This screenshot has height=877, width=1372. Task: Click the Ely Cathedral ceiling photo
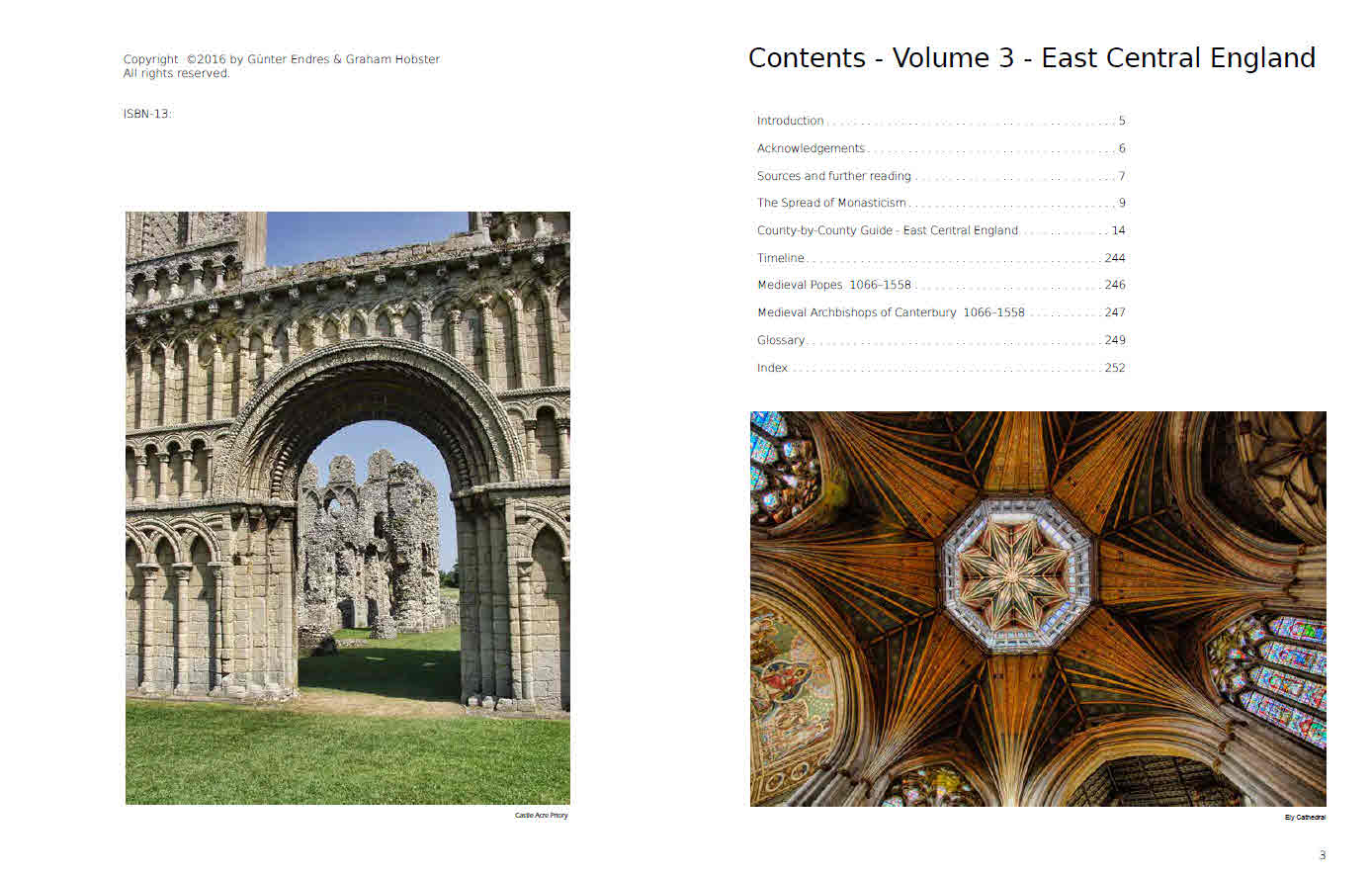(1037, 608)
